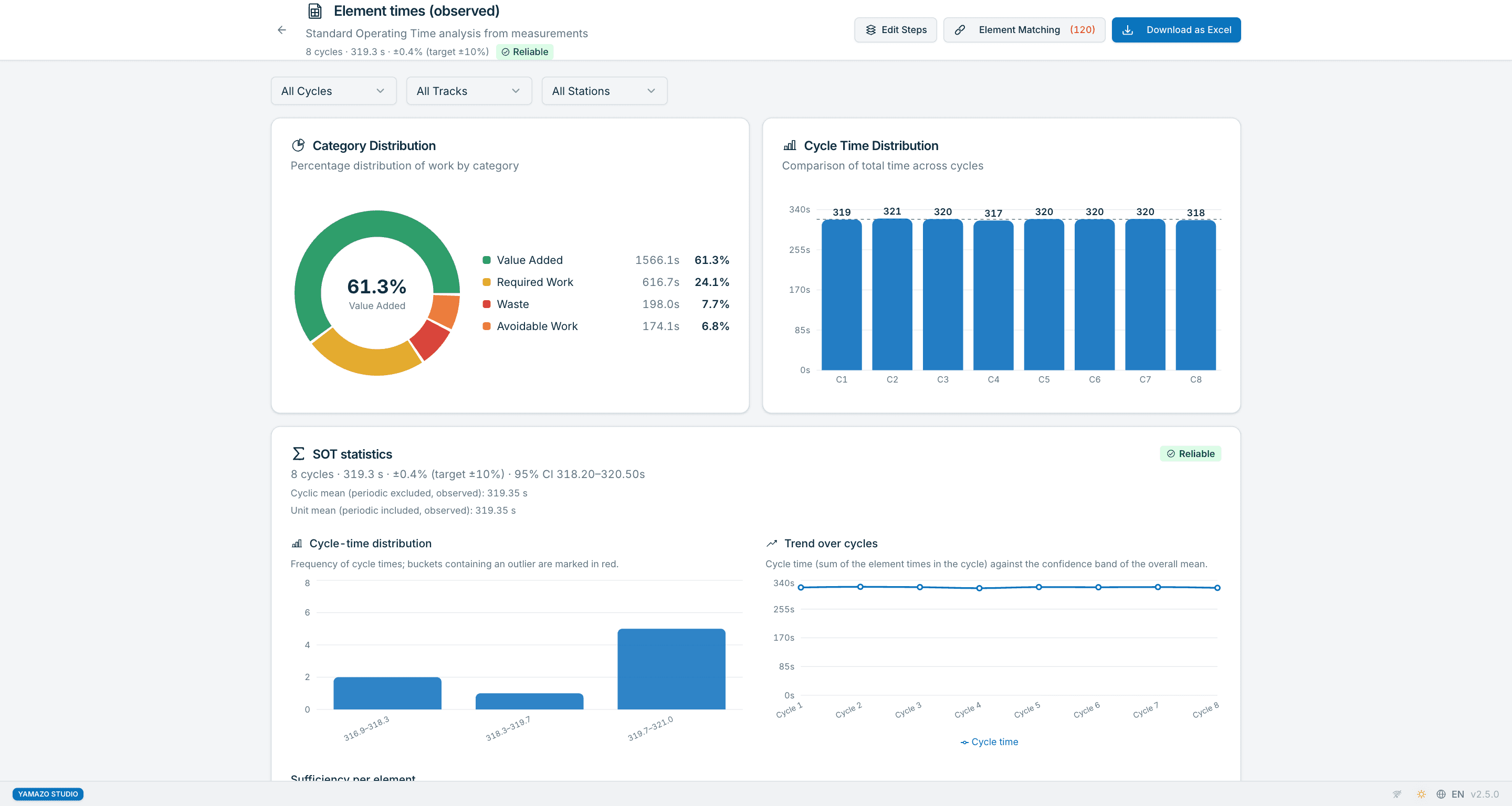Screen dimensions: 1512x806
Task: Click the layers icon in Edit Steps
Action: point(870,30)
